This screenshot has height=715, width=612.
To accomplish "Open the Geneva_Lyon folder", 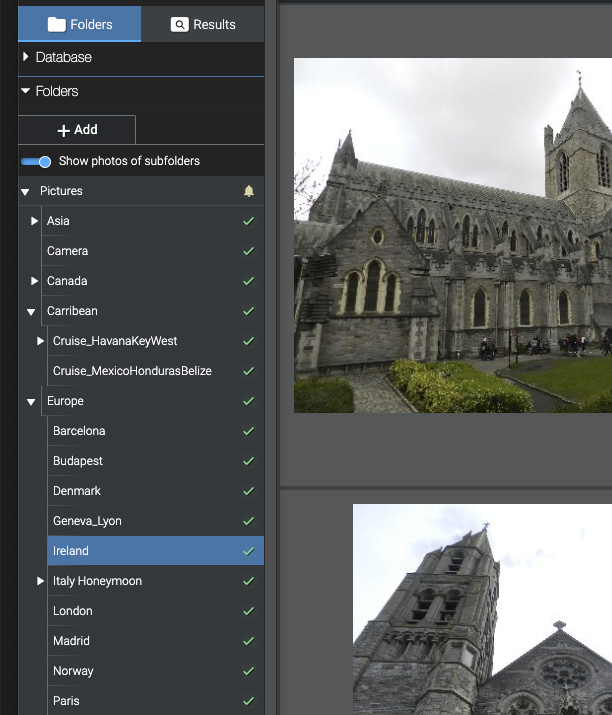I will pos(87,521).
